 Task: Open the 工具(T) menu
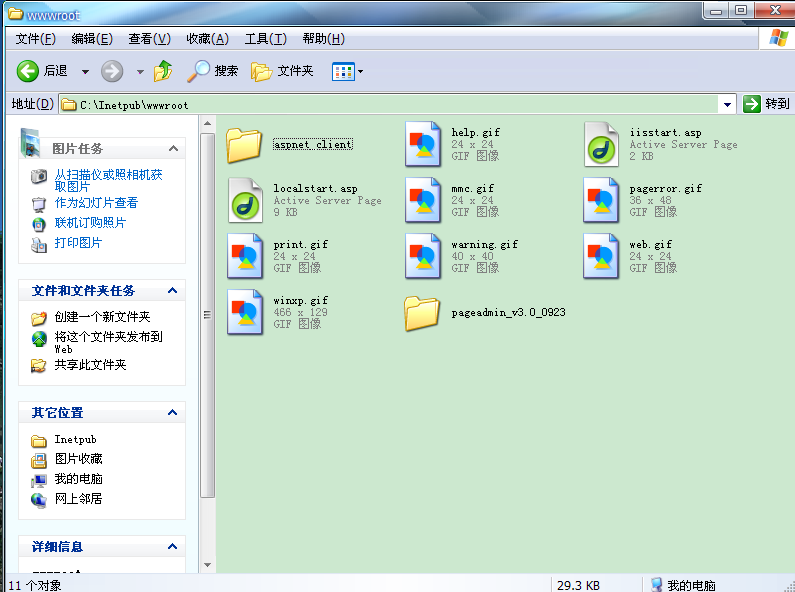[x=265, y=38]
